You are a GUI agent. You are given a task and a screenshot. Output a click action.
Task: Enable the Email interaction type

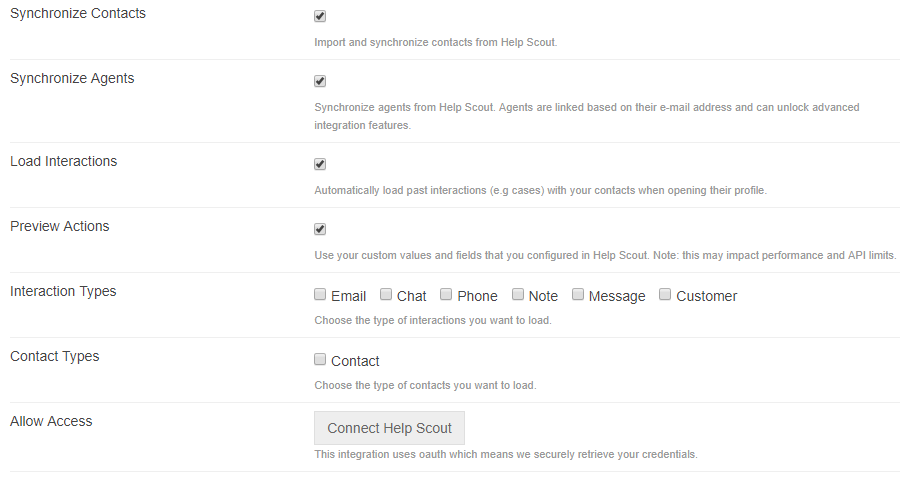point(320,295)
